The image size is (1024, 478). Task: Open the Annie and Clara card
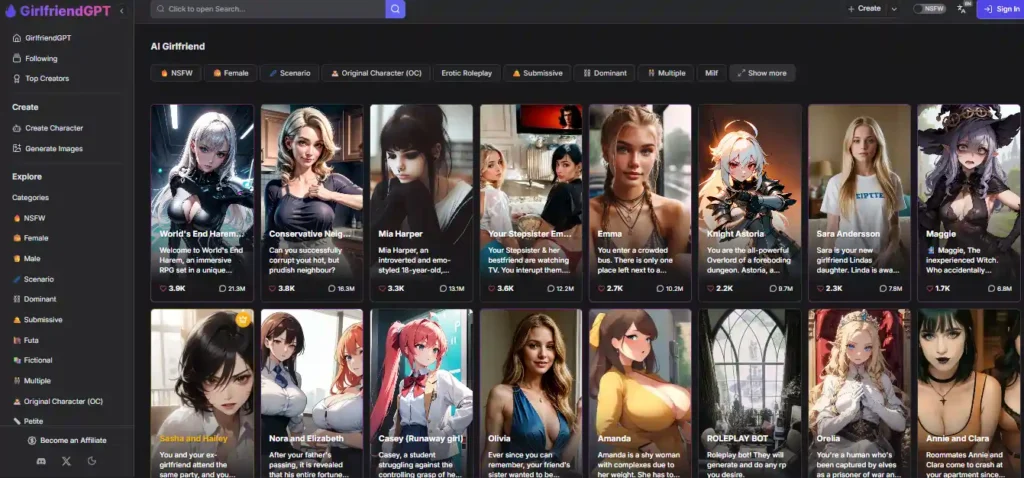pyautogui.click(x=969, y=394)
